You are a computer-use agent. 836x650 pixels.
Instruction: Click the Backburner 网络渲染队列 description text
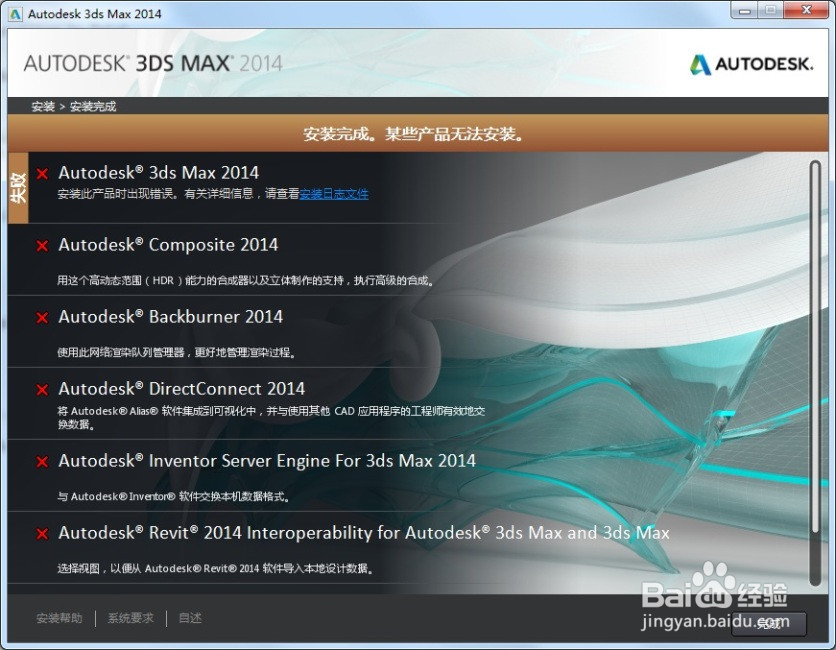point(176,352)
